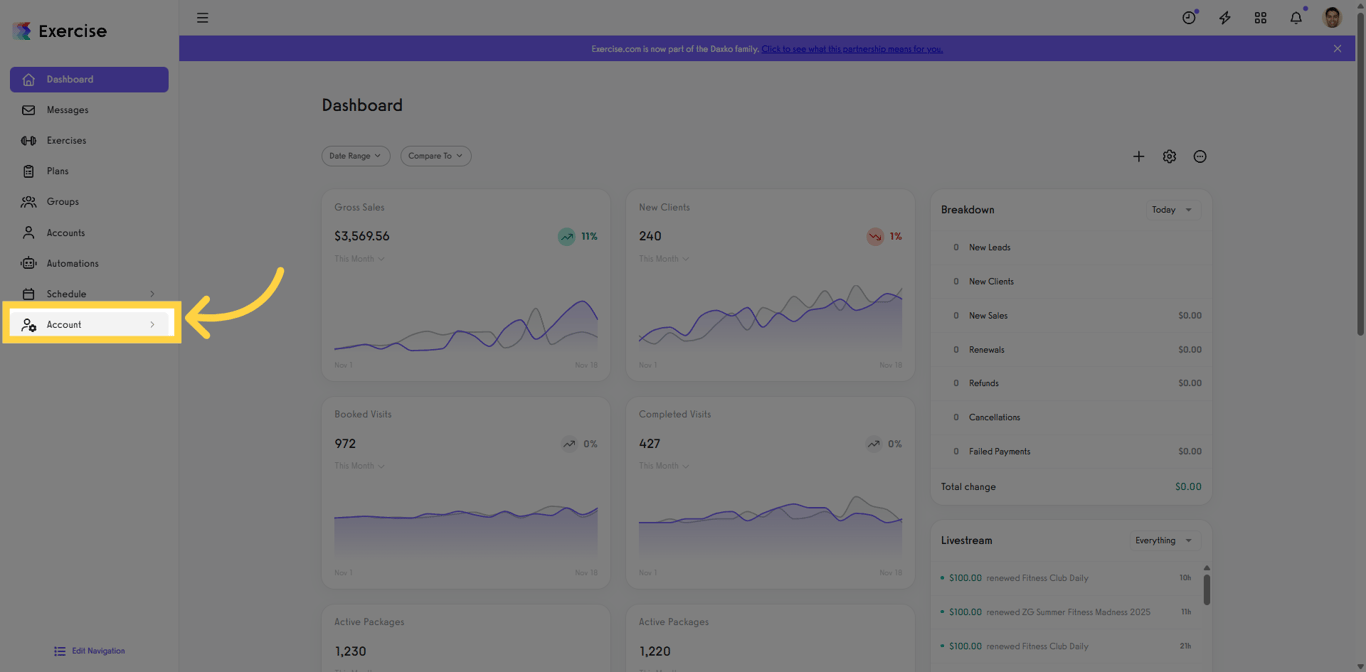Viewport: 1366px width, 672px height.
Task: Click the user profile avatar
Action: 1332,17
